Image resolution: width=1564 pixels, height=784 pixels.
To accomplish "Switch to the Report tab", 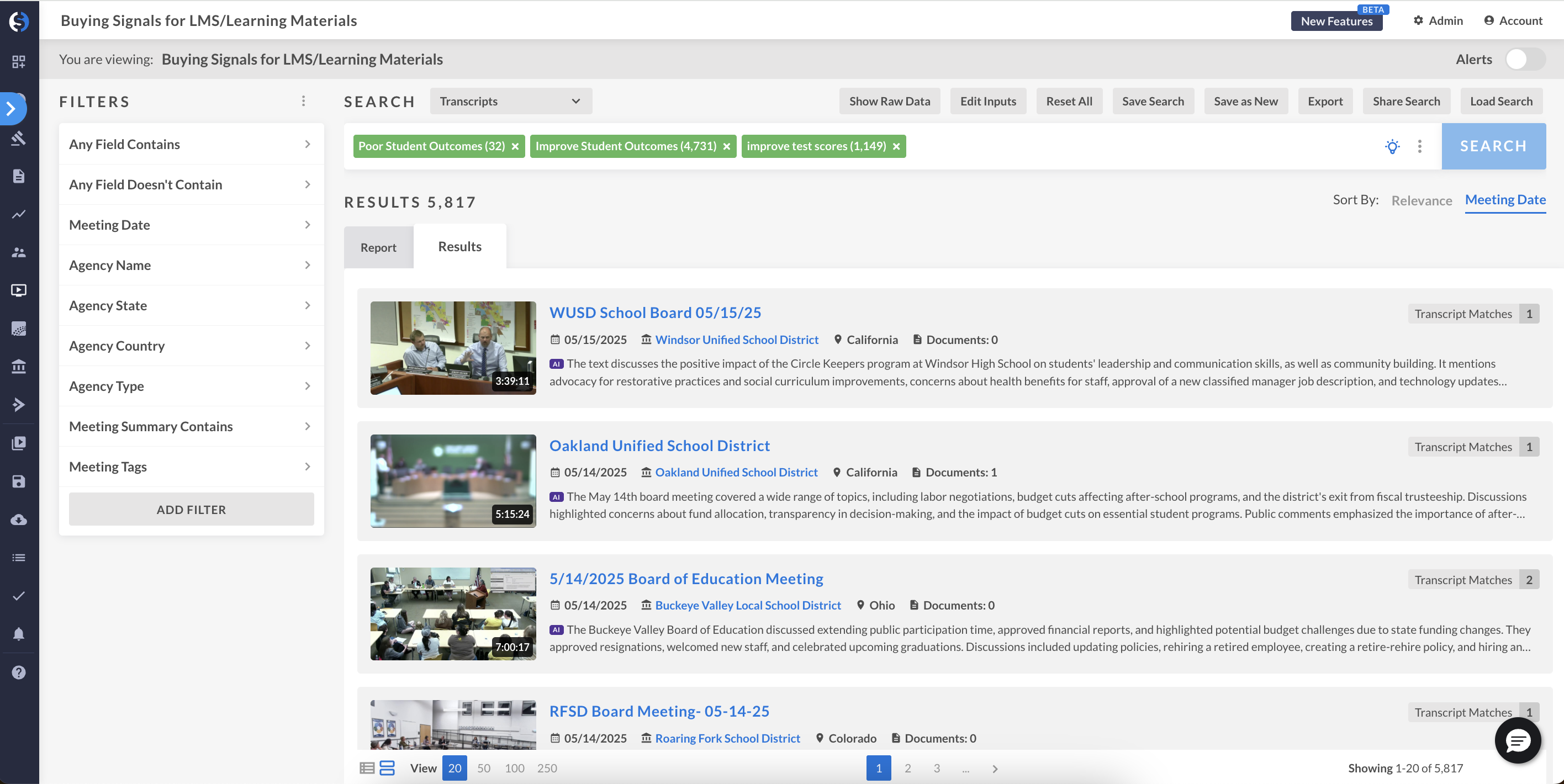I will coord(378,247).
